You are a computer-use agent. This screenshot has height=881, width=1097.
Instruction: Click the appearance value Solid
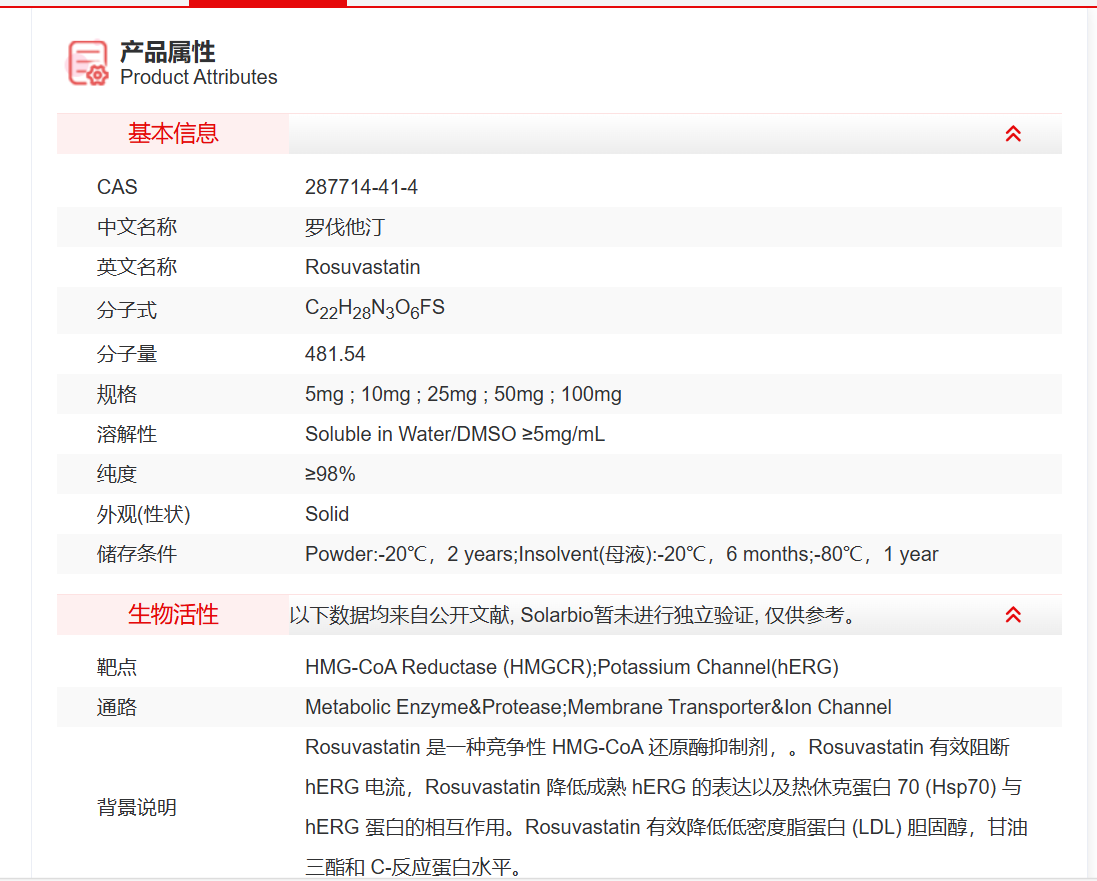(324, 514)
